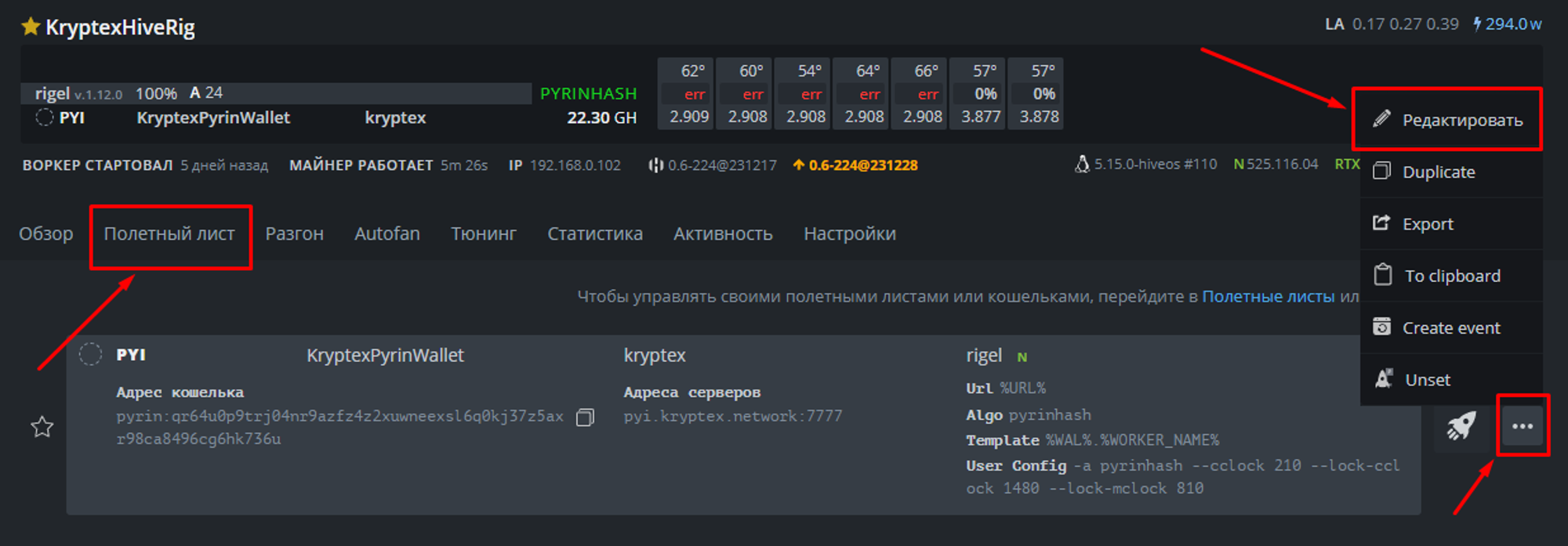The height and width of the screenshot is (546, 1568).
Task: Toggle the outlined star on the flight sheet row
Action: 42,427
